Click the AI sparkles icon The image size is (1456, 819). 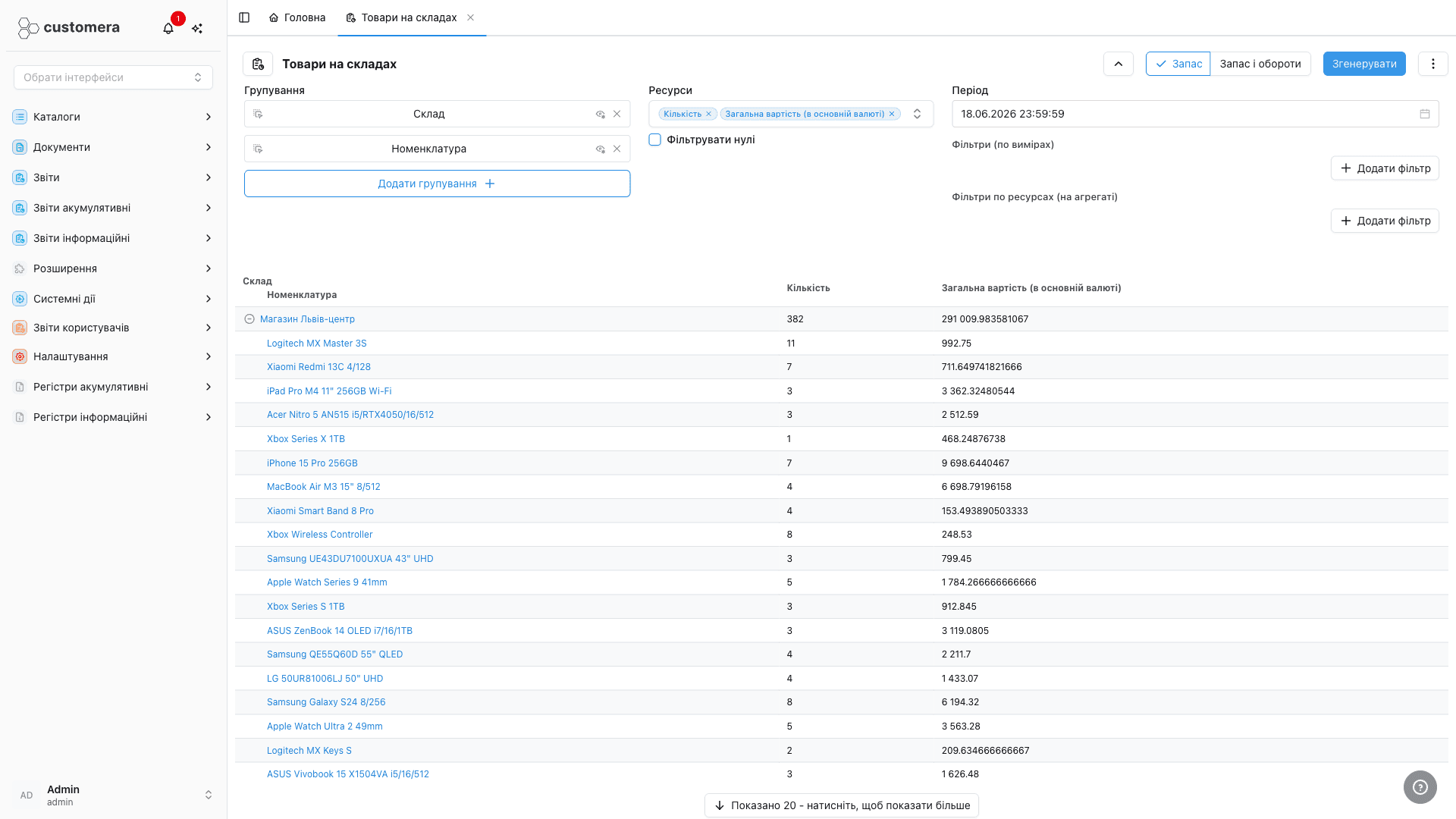(x=197, y=28)
